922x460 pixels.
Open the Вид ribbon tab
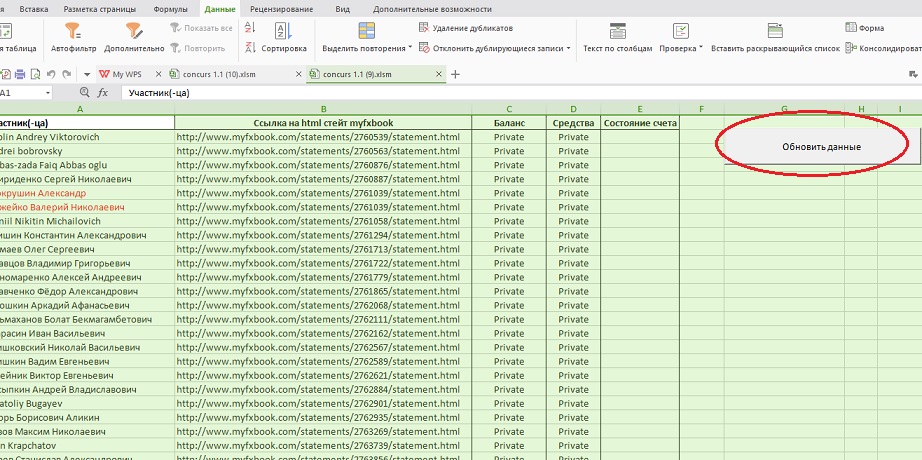(342, 9)
